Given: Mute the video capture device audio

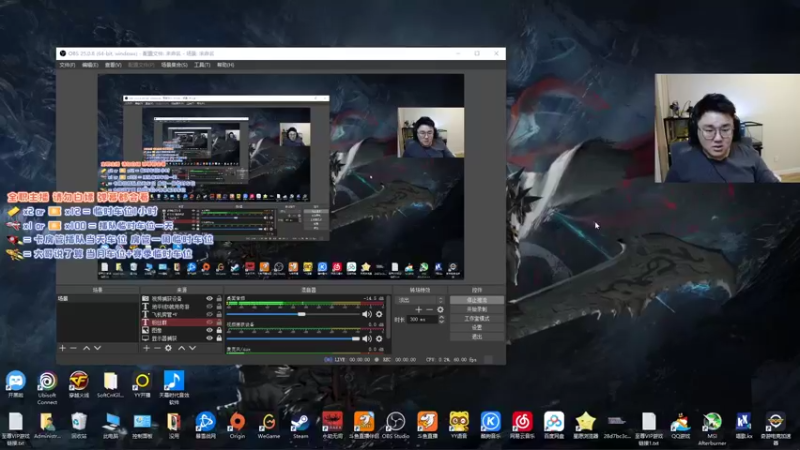Looking at the screenshot, I should click(367, 338).
